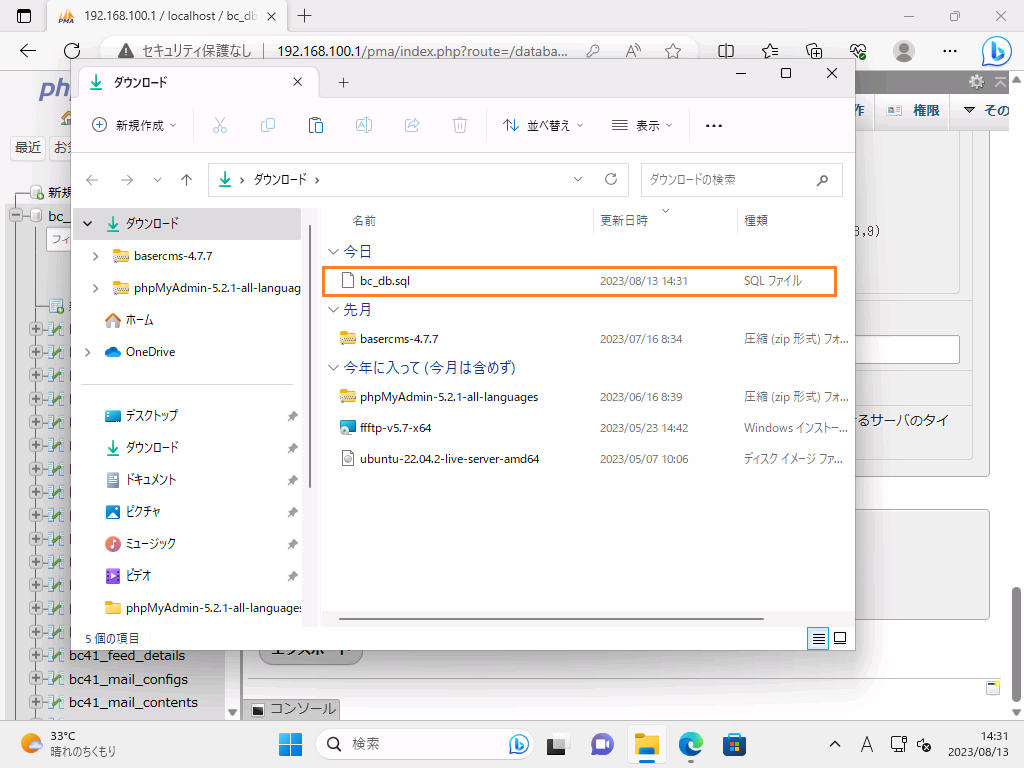Sort files by 更新日時 column header
The image size is (1024, 768).
[x=624, y=220]
